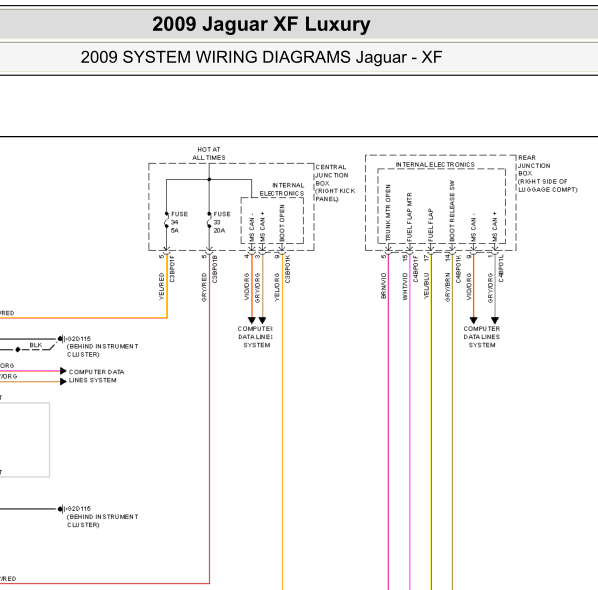Viewport: 598px width, 590px height.
Task: Click "COMPUTER DATA LINES SYSTEM" next to left-pointing wires
Action: tap(96, 376)
